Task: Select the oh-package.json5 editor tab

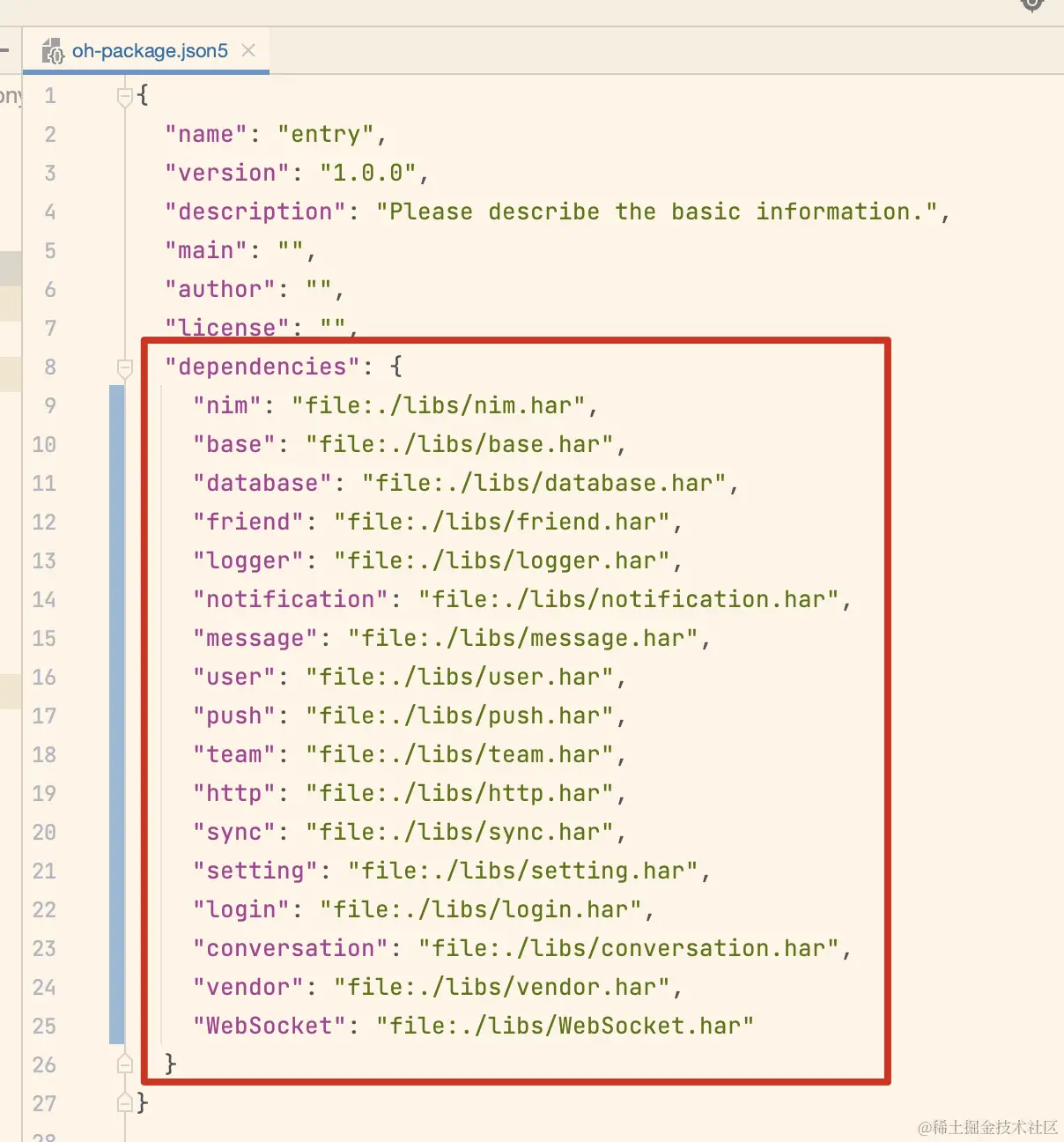Action: pos(150,51)
